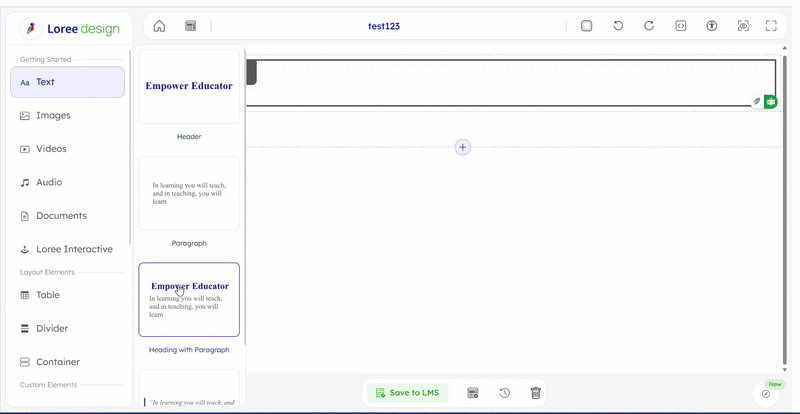Open Loree Interactive elements
The image size is (800, 414).
67,249
